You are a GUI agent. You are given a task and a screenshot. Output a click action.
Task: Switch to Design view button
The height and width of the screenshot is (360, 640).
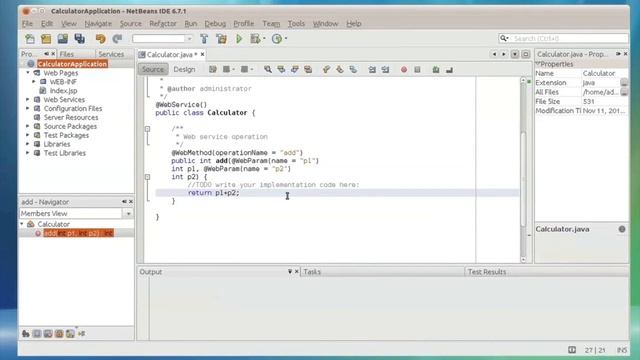click(184, 69)
